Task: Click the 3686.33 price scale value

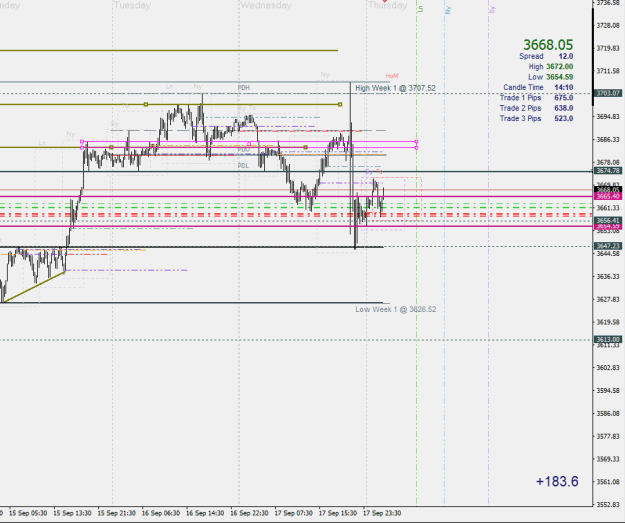Action: click(608, 140)
